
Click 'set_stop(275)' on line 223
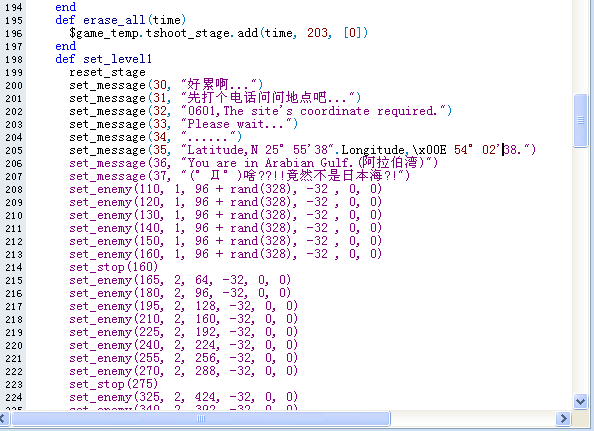click(x=114, y=384)
